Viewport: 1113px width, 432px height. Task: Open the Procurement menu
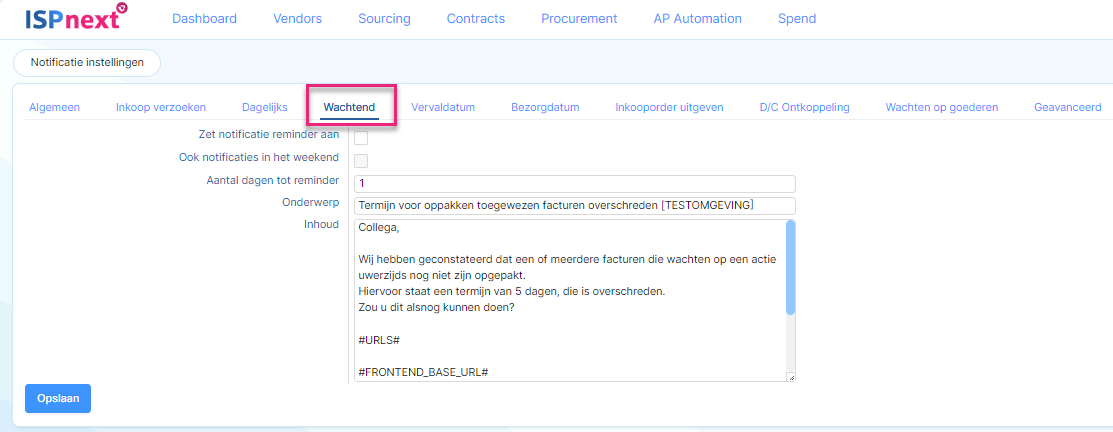click(x=579, y=19)
